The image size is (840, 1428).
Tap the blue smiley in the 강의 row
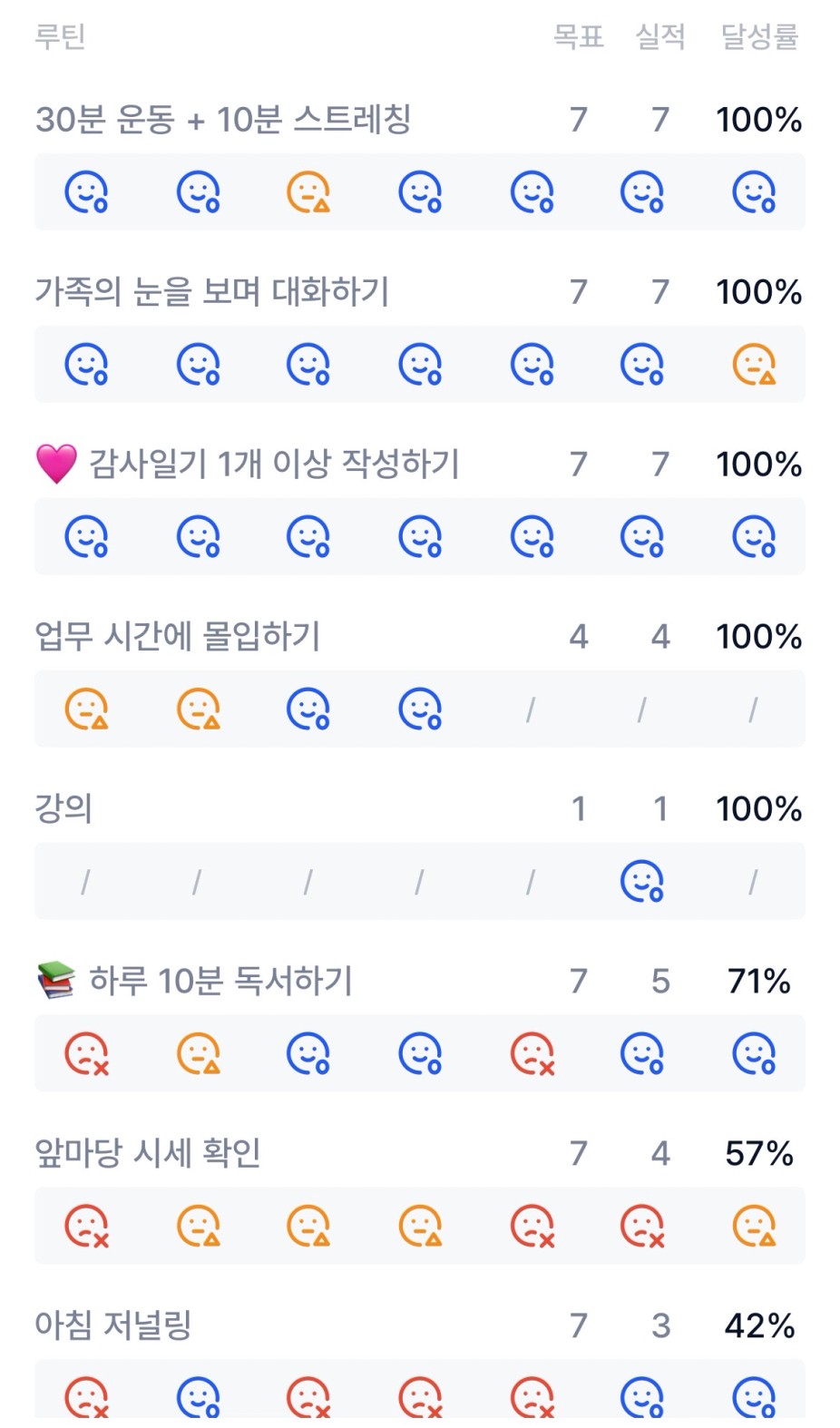pos(642,881)
